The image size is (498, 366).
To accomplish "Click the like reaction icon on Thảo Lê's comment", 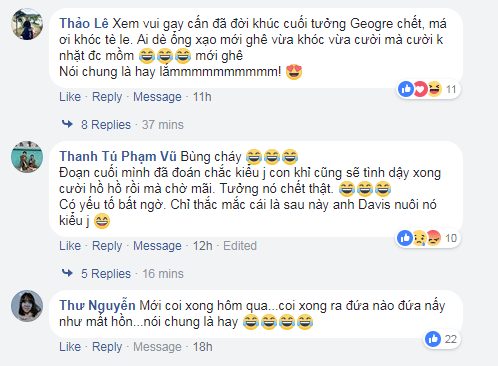I will [x=406, y=89].
